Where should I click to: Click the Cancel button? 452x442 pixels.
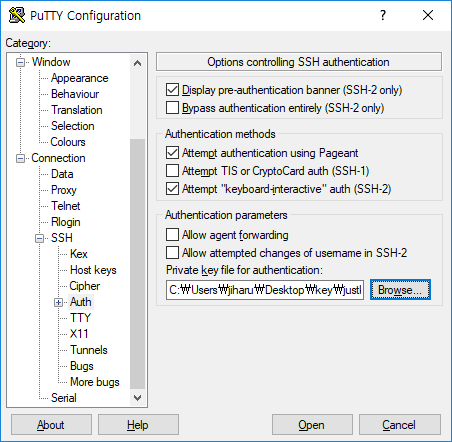tap(400, 425)
